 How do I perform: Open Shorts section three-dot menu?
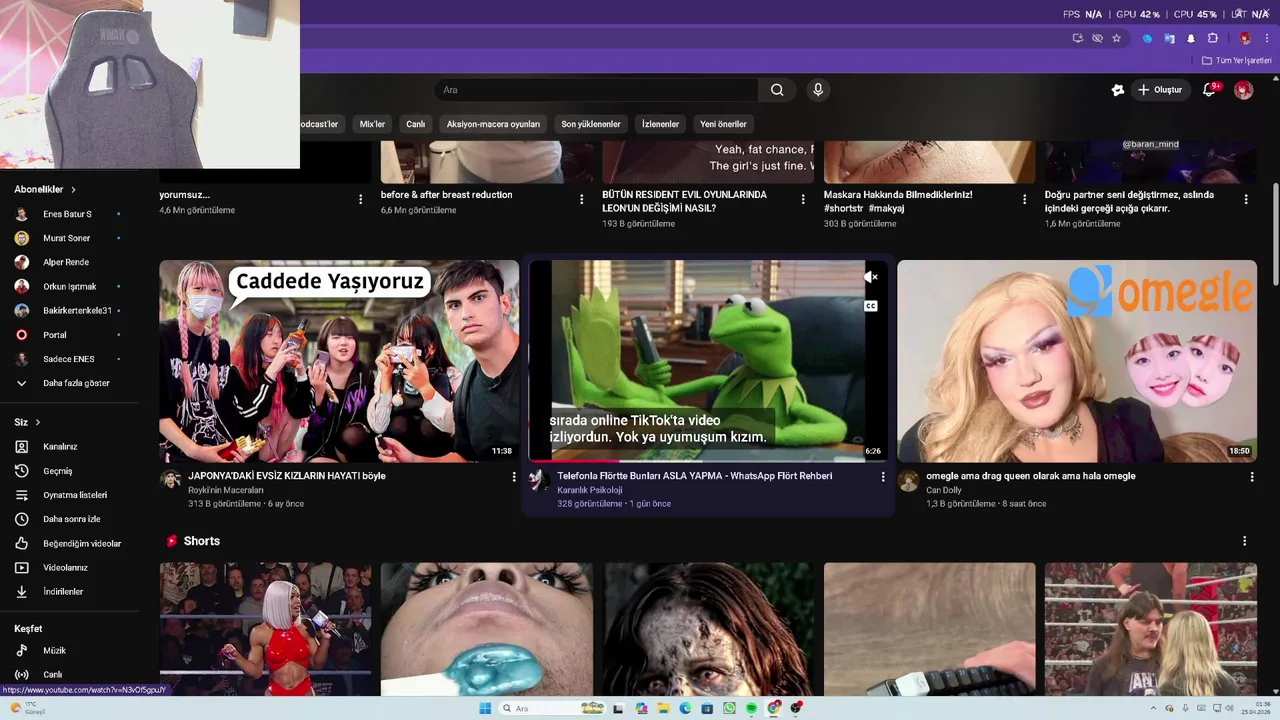point(1245,541)
